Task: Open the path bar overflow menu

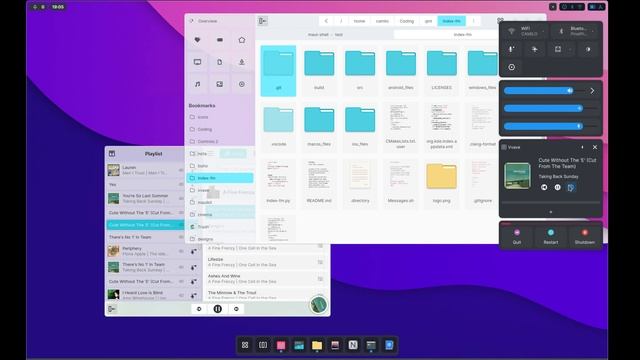Action: 473,21
